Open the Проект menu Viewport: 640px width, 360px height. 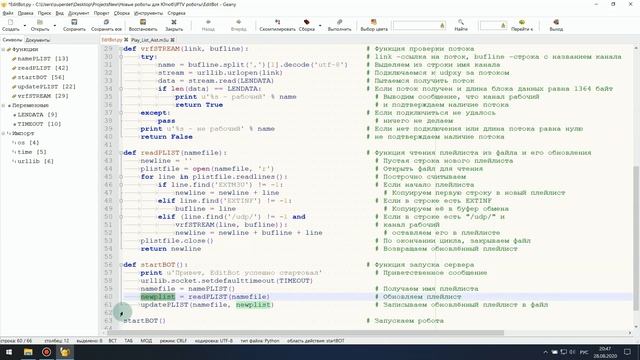101,13
